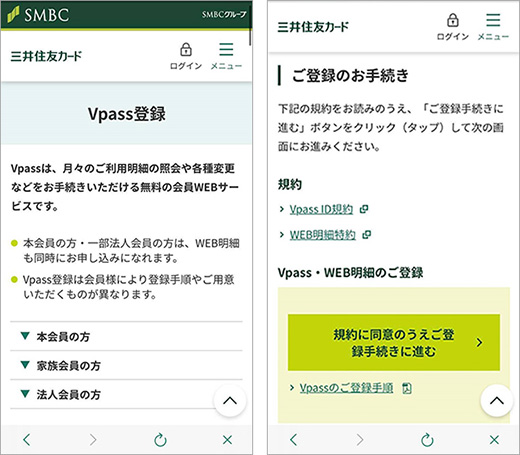The width and height of the screenshot is (520, 455).
Task: Click 三井住友カード logo on the right screen
Action: click(313, 27)
